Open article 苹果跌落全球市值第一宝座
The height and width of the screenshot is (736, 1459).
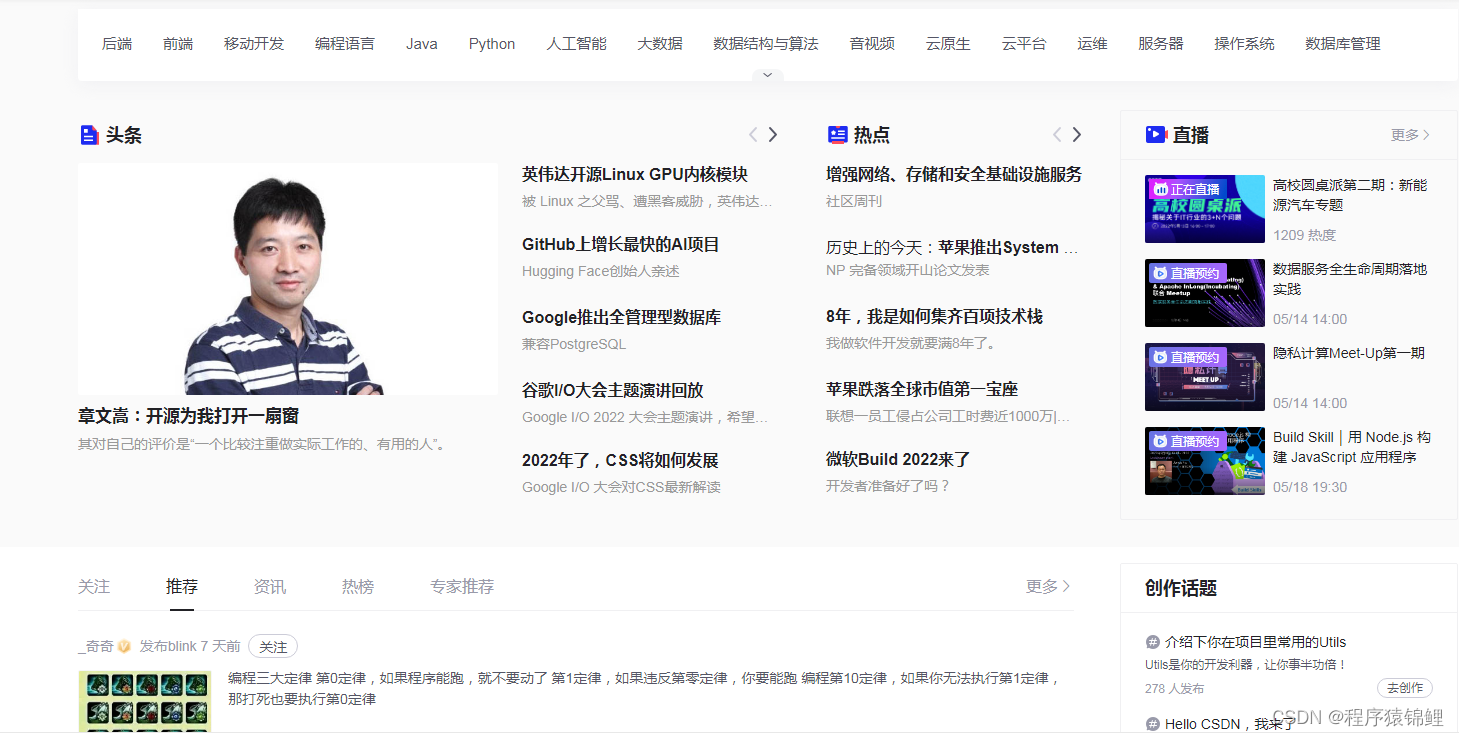point(922,390)
